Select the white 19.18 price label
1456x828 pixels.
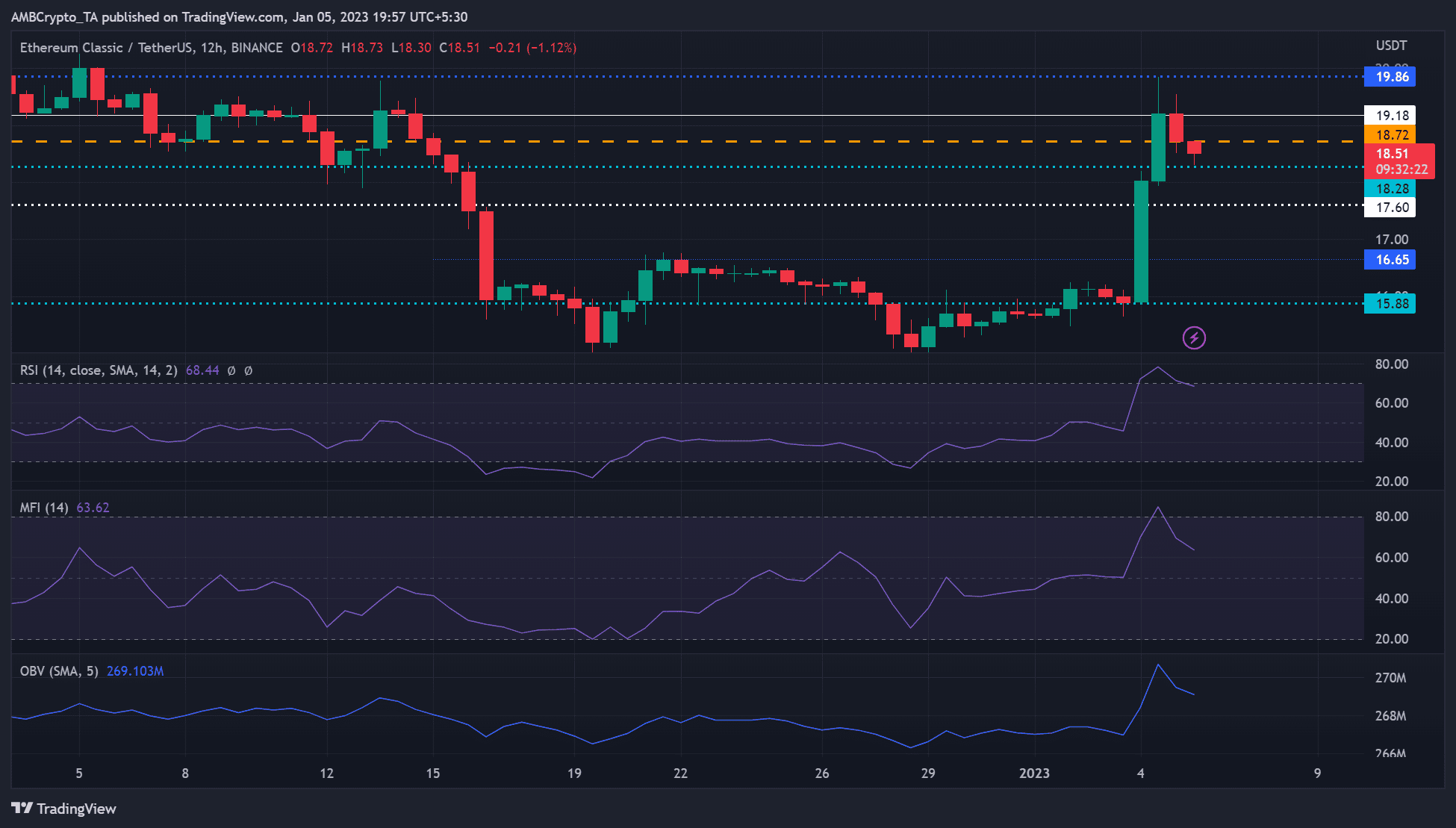click(x=1390, y=116)
